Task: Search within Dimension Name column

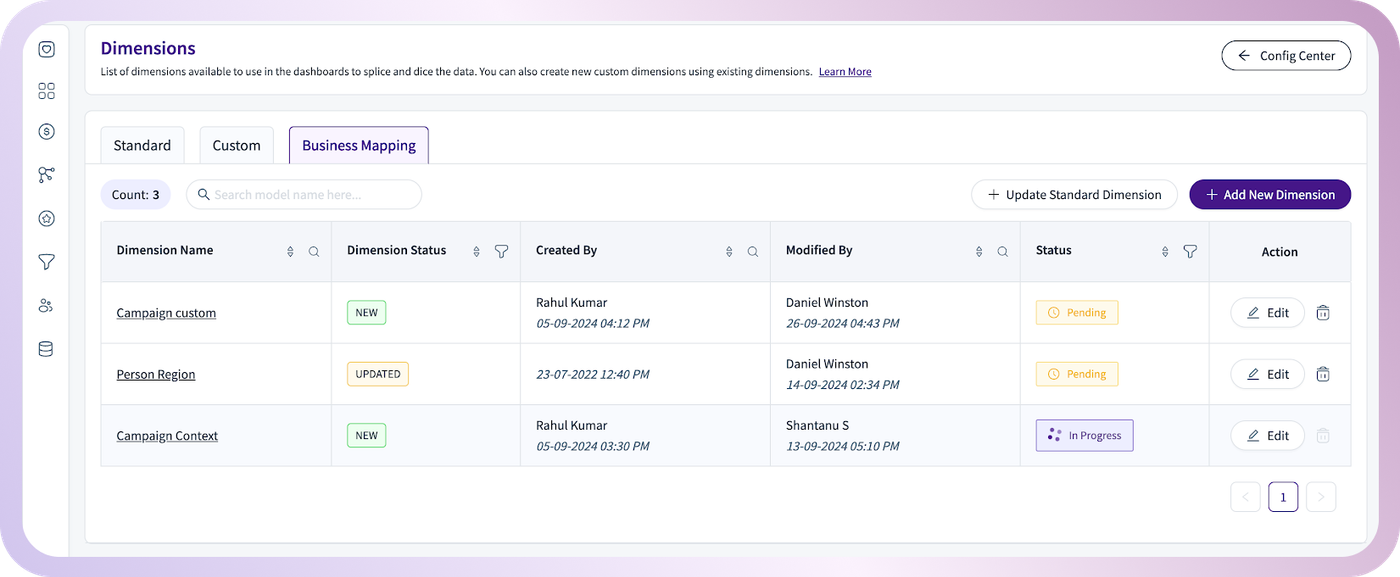Action: coord(314,252)
